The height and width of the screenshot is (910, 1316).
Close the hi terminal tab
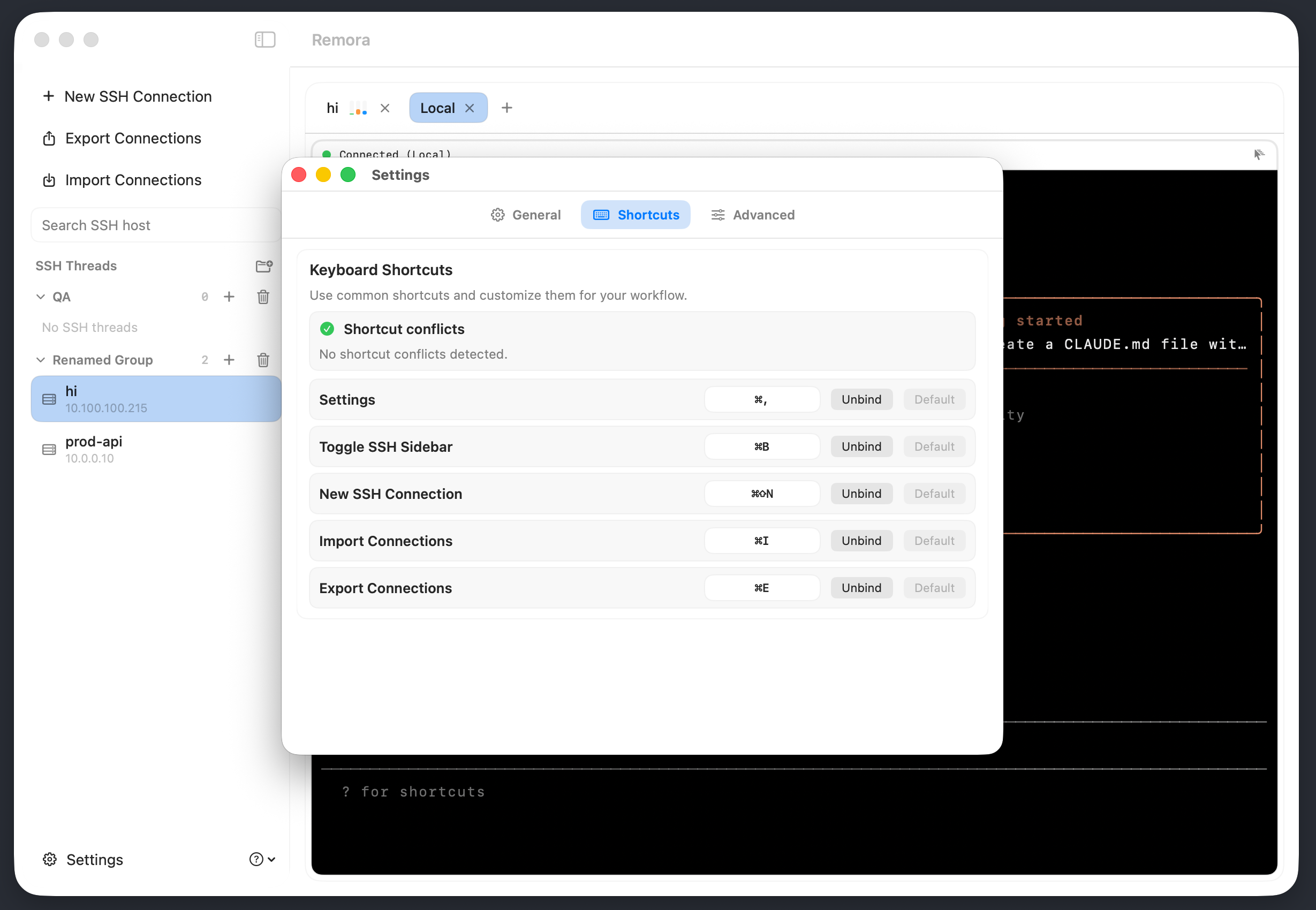pyautogui.click(x=385, y=108)
